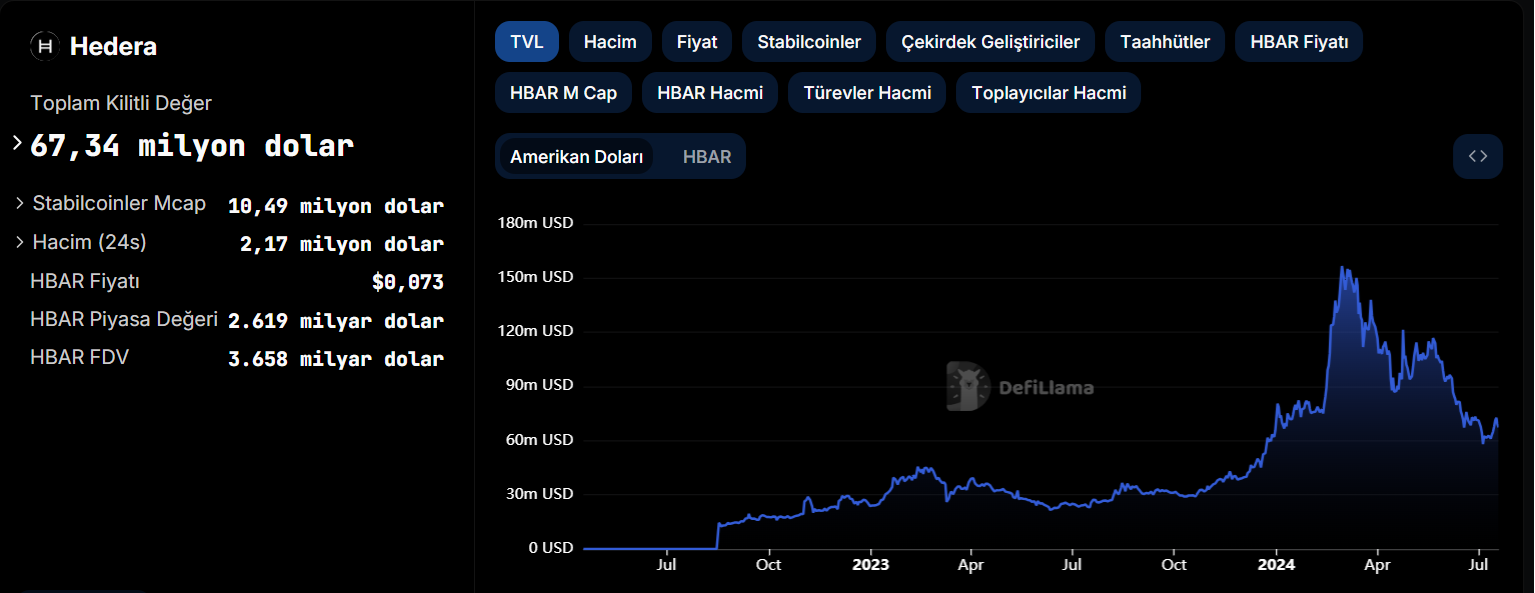Click the 3.658 milyar dolar value
1535x593 pixels.
(x=336, y=359)
